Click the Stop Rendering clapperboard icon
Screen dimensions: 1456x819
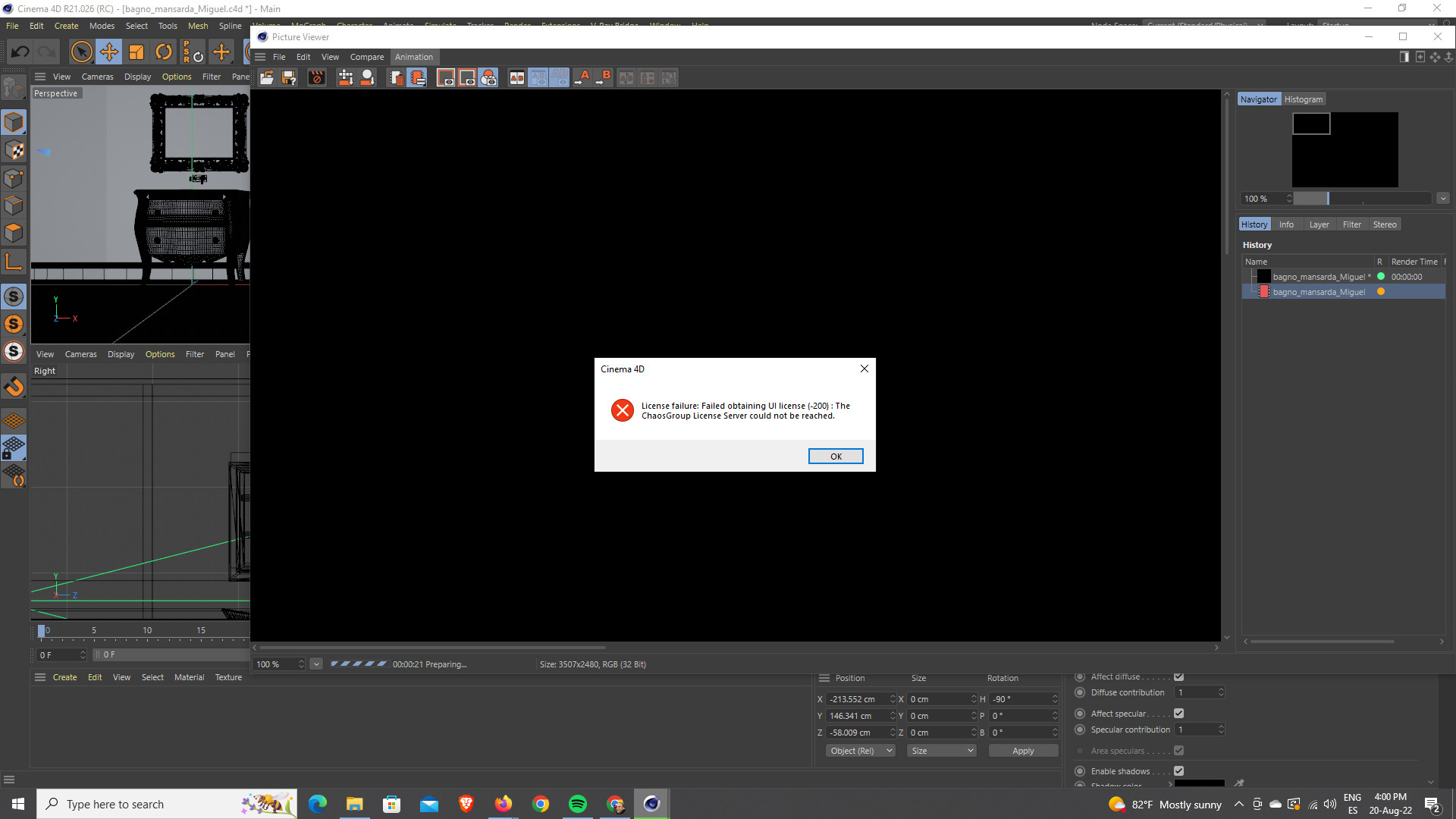(317, 77)
